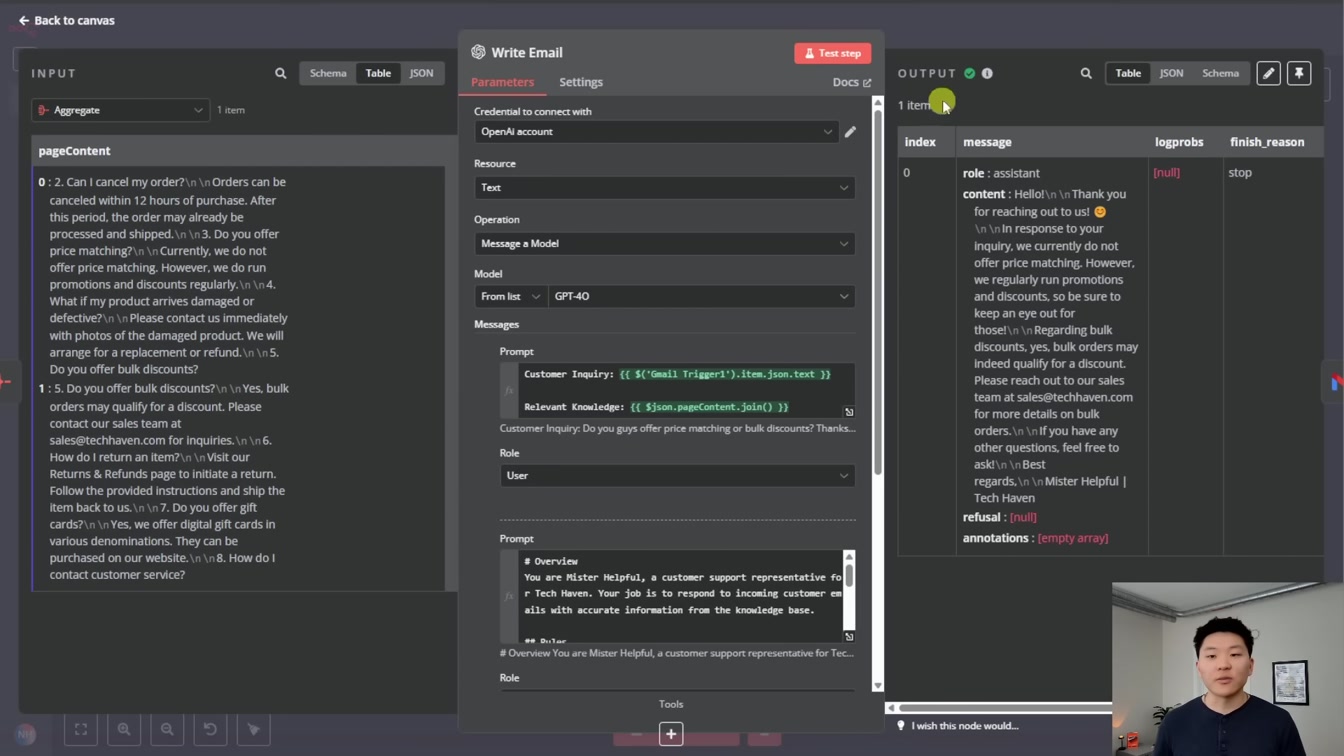This screenshot has width=1344, height=756.
Task: Click the Write Email OpenAI node icon
Action: [478, 52]
